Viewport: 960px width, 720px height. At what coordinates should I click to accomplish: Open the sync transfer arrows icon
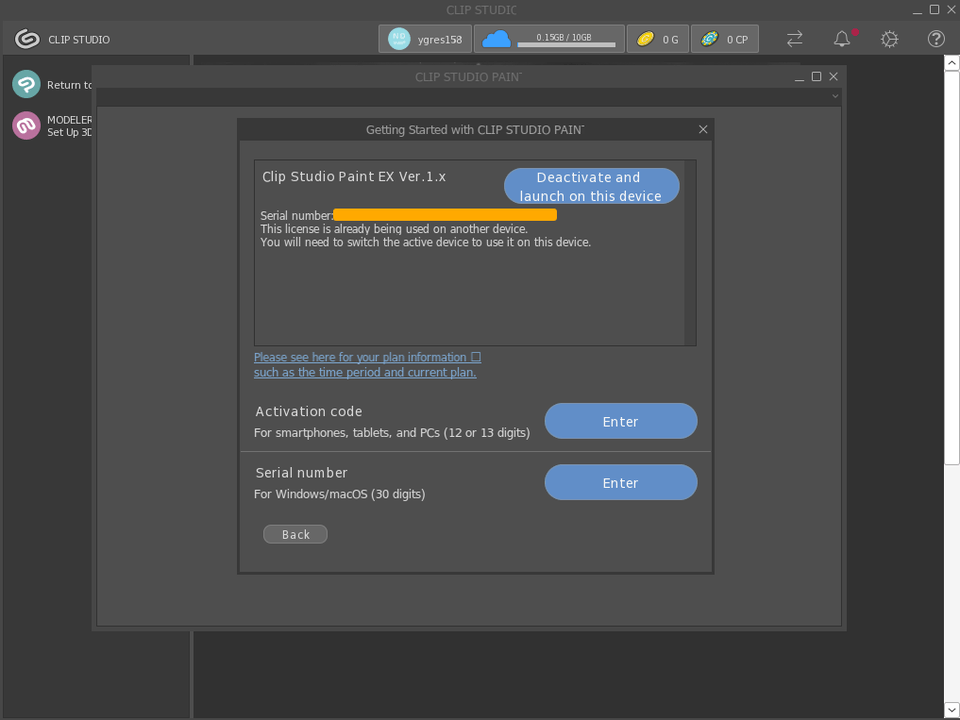pyautogui.click(x=795, y=39)
